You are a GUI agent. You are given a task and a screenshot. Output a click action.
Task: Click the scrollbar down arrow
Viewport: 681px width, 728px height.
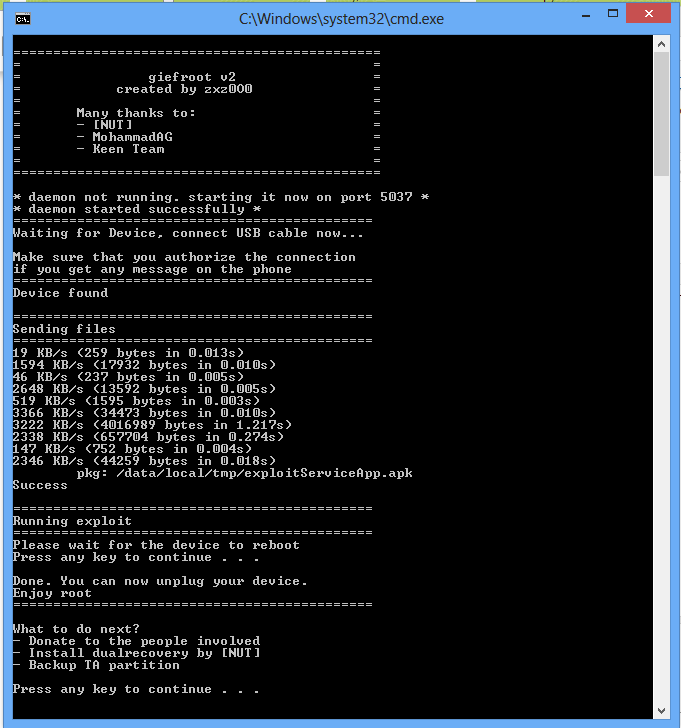[x=662, y=710]
